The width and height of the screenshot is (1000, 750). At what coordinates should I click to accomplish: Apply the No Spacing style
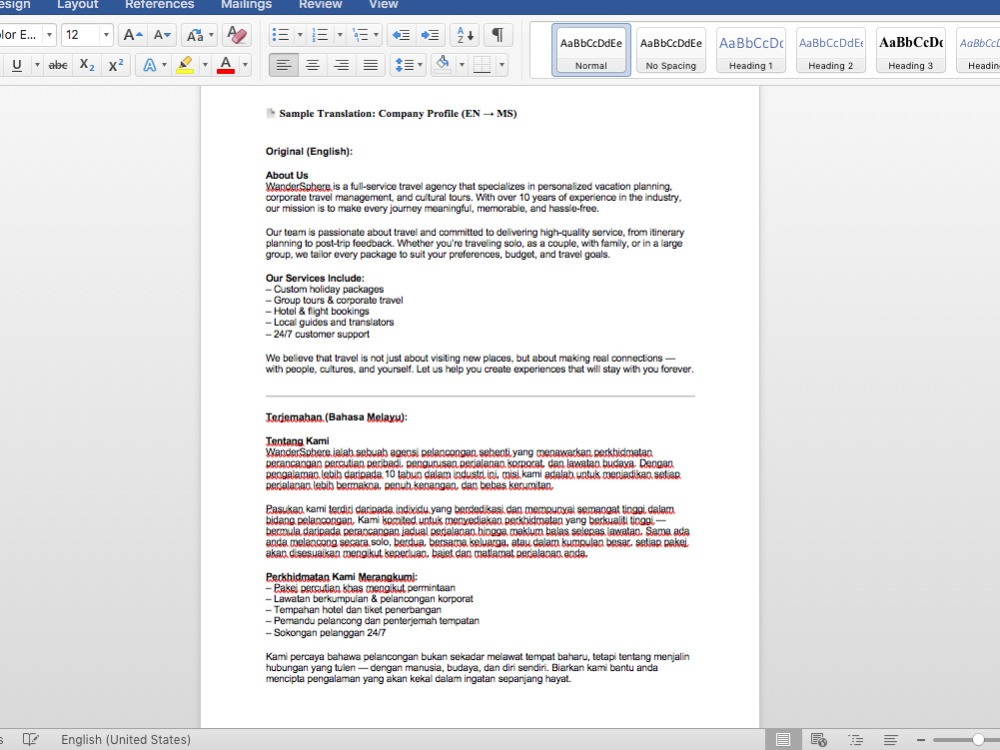[671, 50]
